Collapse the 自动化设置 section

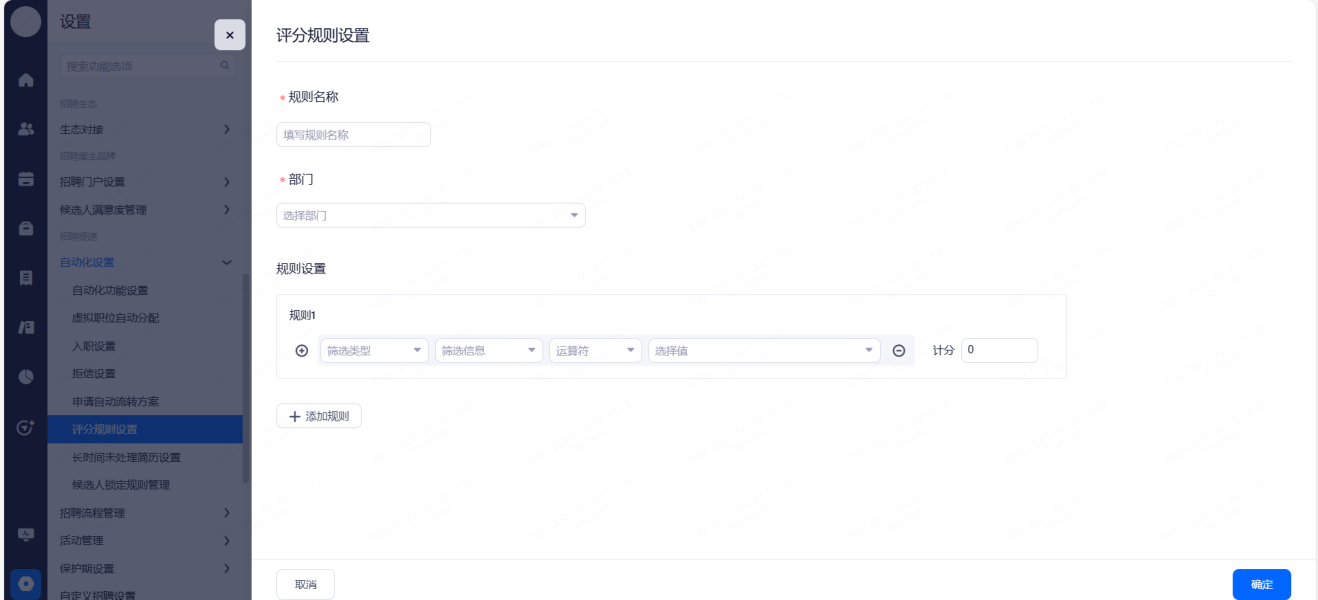click(x=226, y=263)
